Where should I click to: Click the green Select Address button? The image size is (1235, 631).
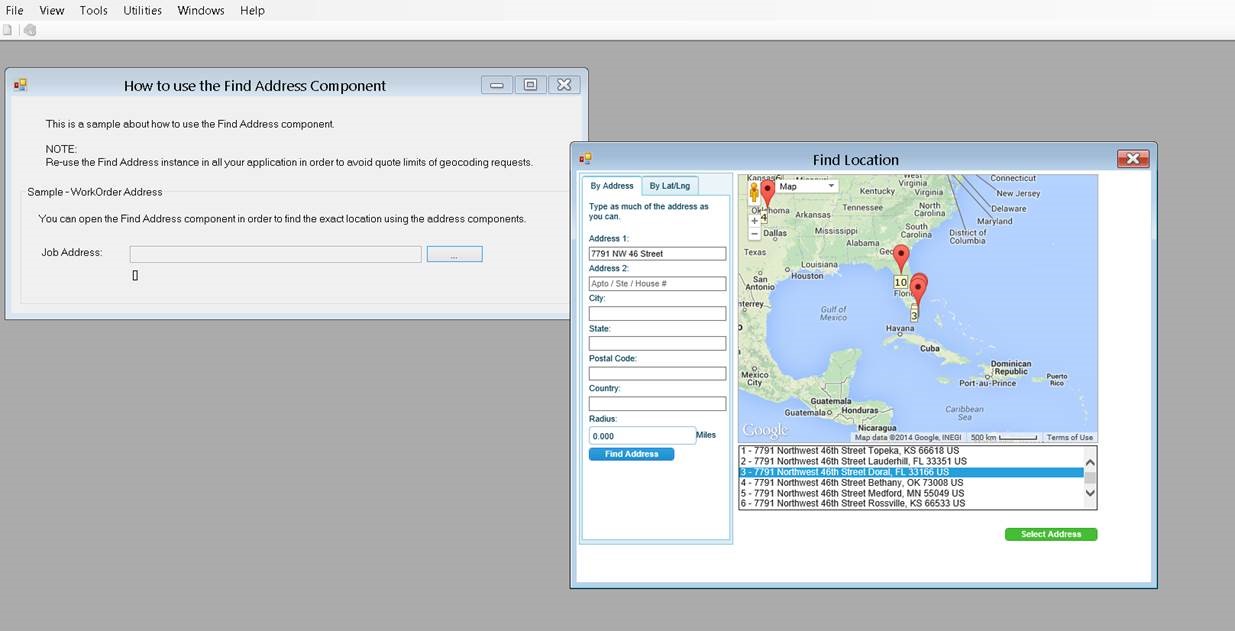(1051, 534)
